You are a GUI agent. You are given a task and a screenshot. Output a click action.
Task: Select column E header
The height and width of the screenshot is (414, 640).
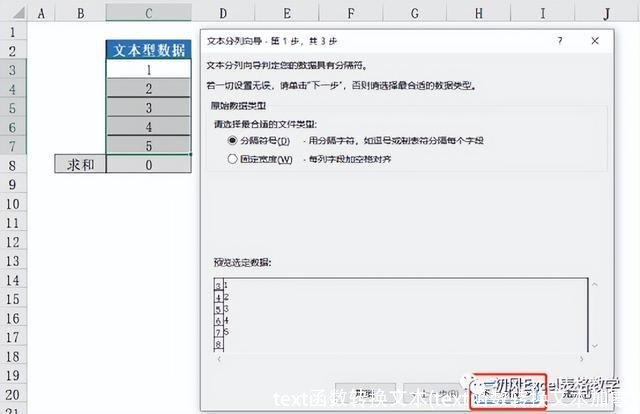pyautogui.click(x=287, y=13)
